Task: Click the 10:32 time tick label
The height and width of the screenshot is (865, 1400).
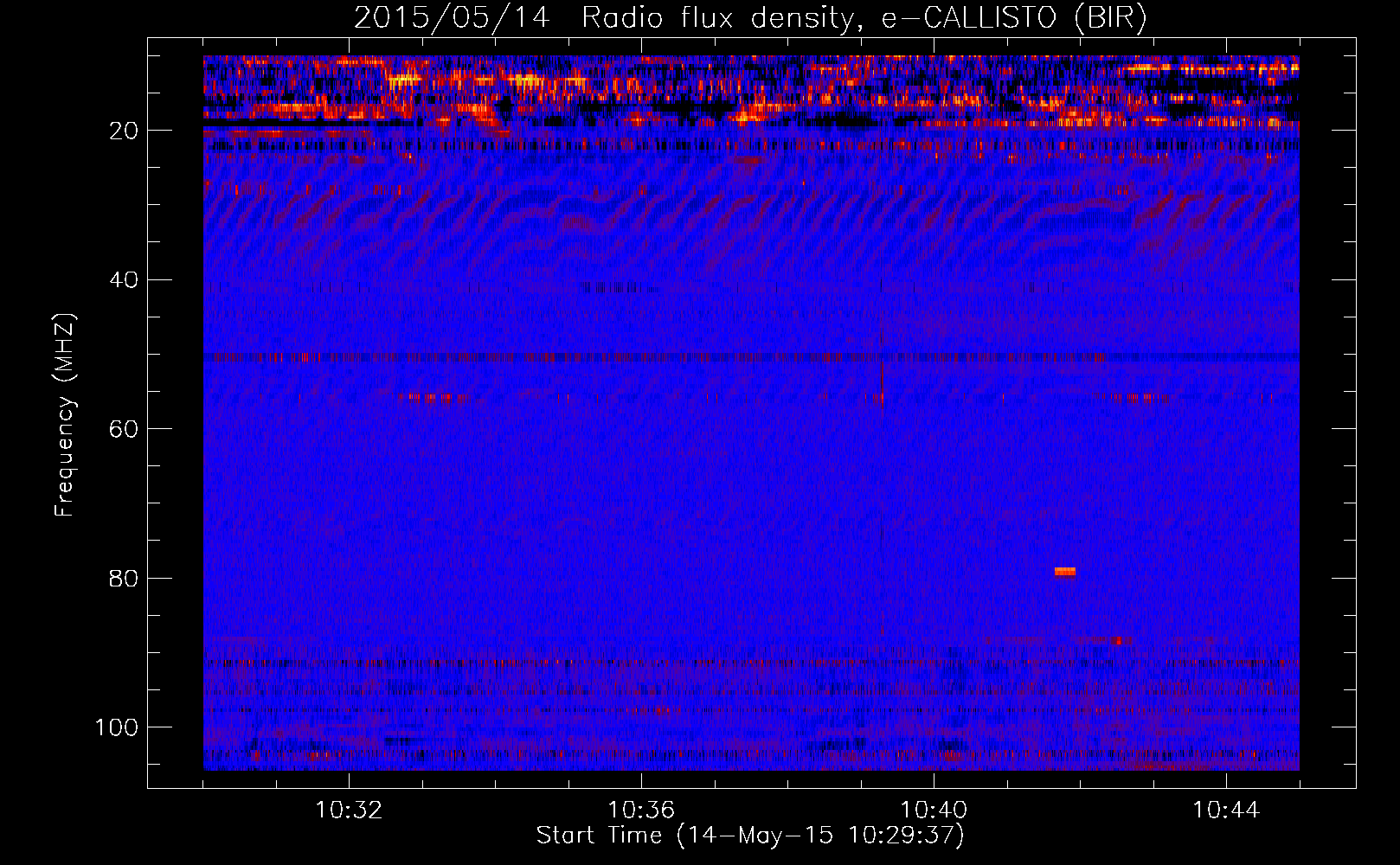Action: coord(349,811)
